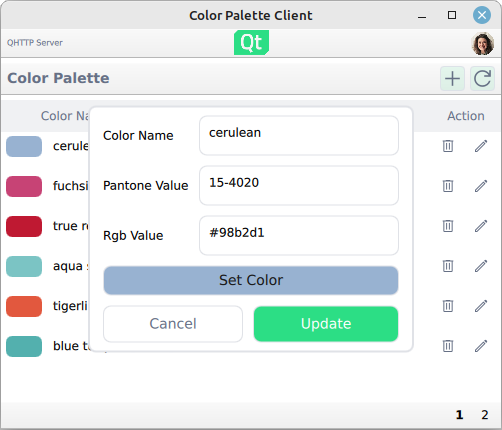The width and height of the screenshot is (502, 430).
Task: Click the tigerlily orange swatch
Action: [24, 306]
